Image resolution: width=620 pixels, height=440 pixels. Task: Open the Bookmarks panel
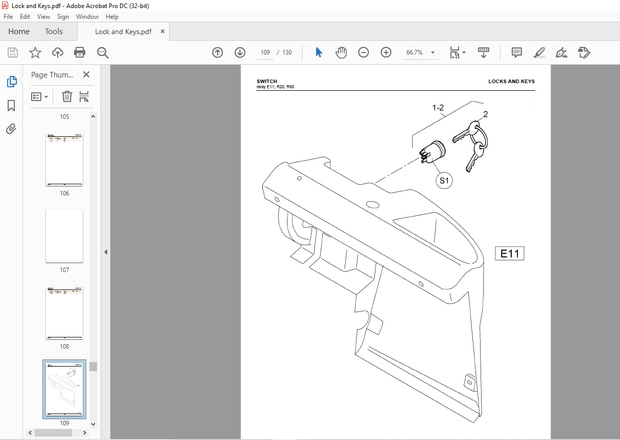tap(11, 106)
